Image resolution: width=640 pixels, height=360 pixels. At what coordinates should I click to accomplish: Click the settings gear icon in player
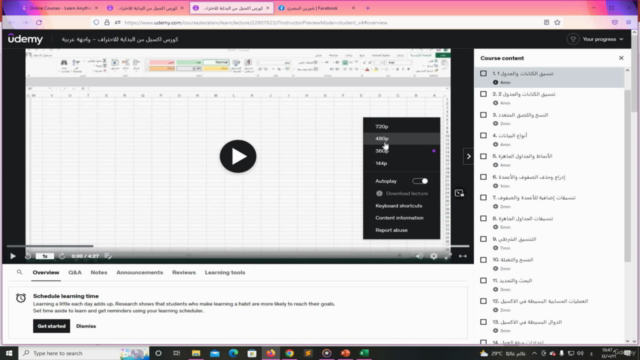tap(433, 256)
